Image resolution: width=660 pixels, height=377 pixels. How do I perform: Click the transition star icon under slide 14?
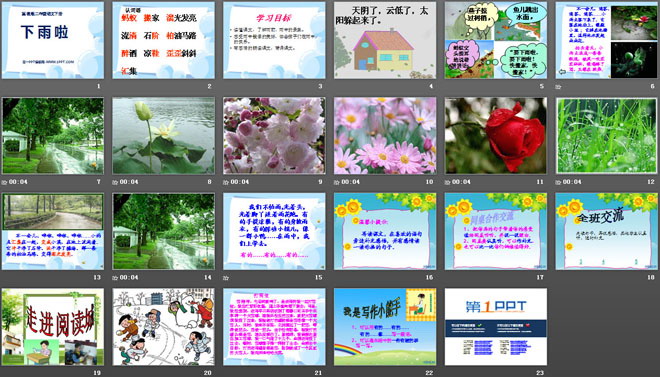coord(115,278)
